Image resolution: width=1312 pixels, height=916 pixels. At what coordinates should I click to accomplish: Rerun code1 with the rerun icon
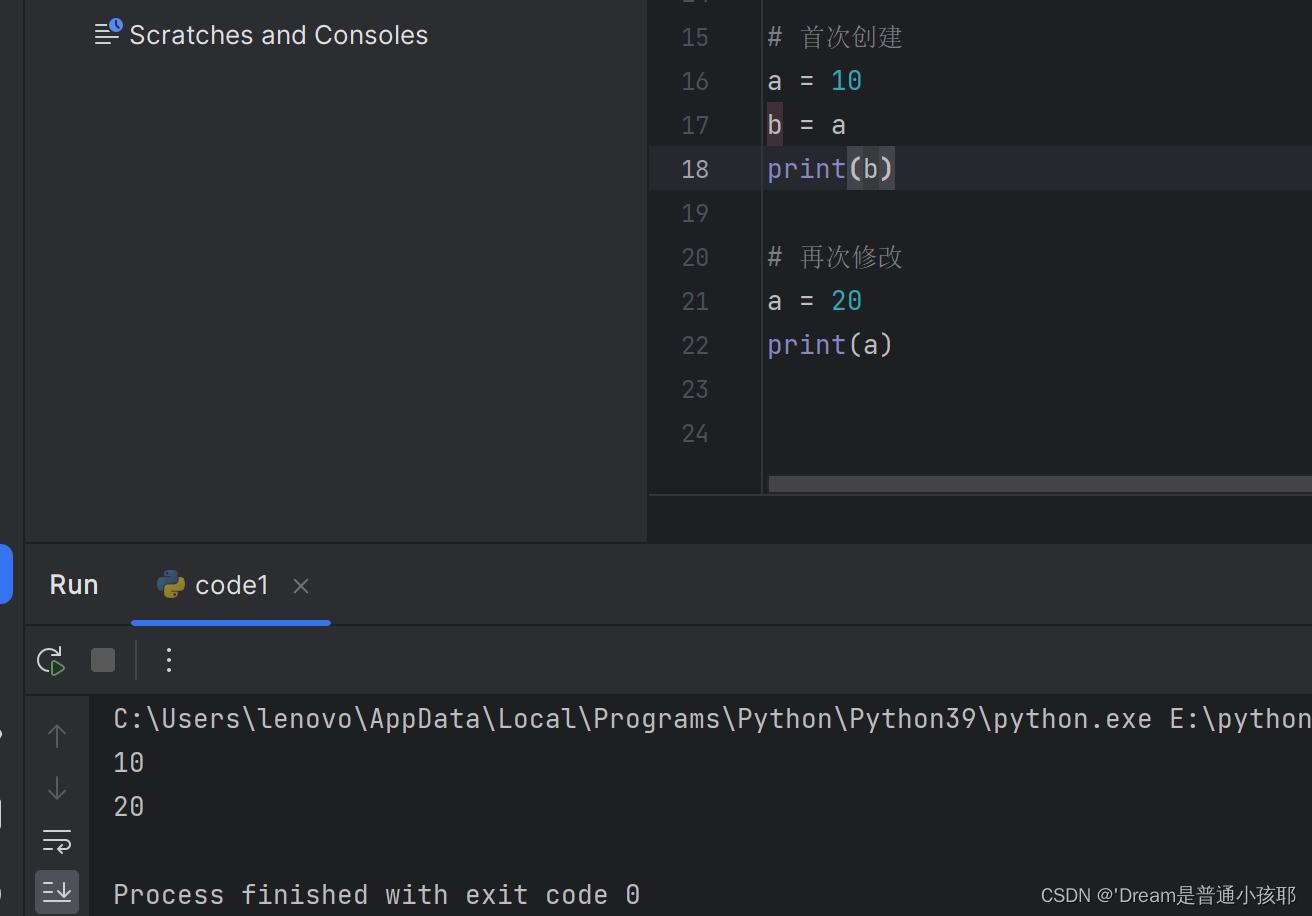(x=51, y=660)
